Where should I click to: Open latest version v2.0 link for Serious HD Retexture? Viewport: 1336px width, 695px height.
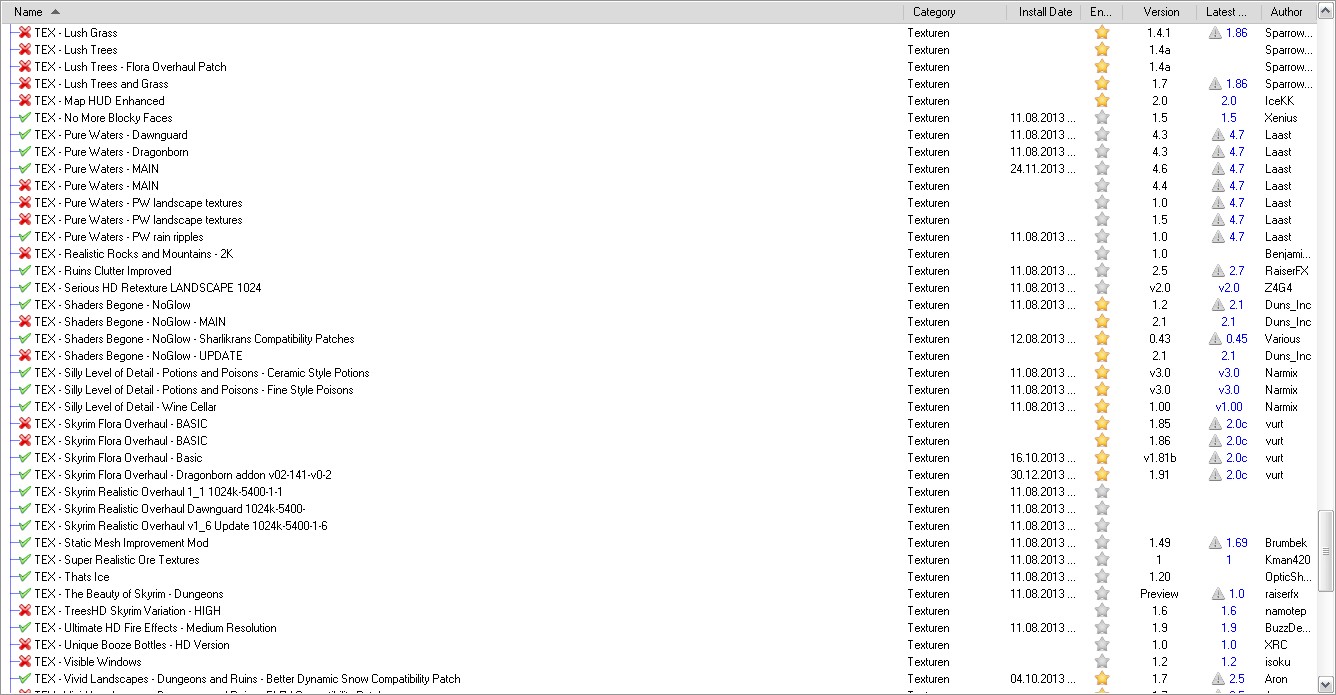point(1228,288)
